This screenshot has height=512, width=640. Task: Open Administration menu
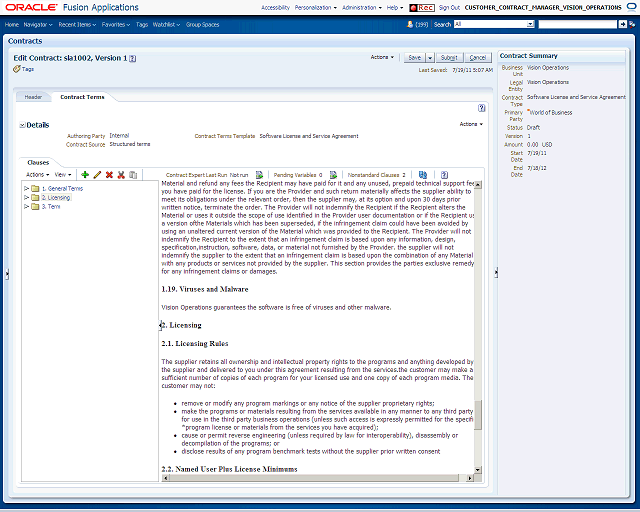(362, 7)
